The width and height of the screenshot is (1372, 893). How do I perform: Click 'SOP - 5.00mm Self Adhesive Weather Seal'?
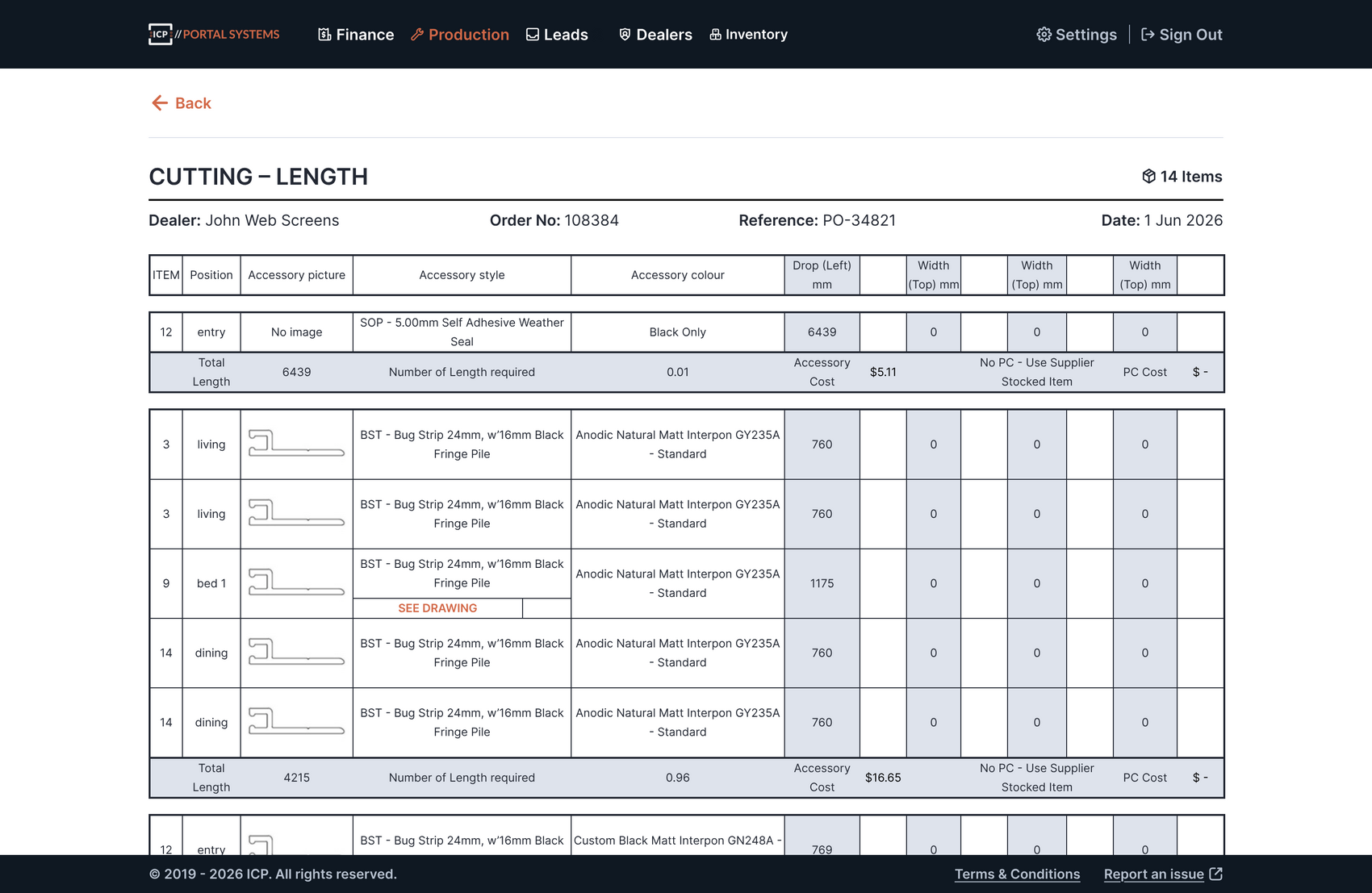pyautogui.click(x=462, y=332)
